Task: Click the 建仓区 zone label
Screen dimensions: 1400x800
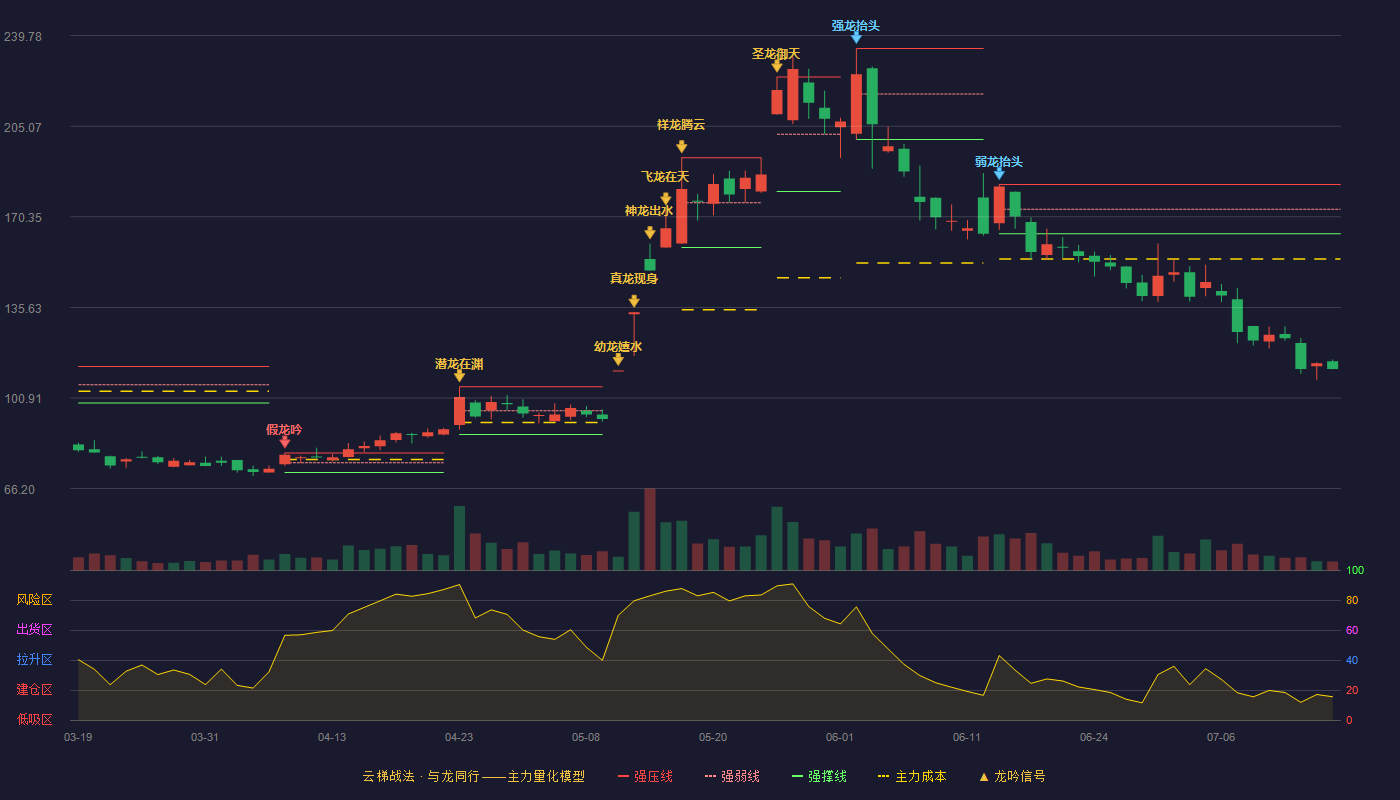Action: coord(34,690)
